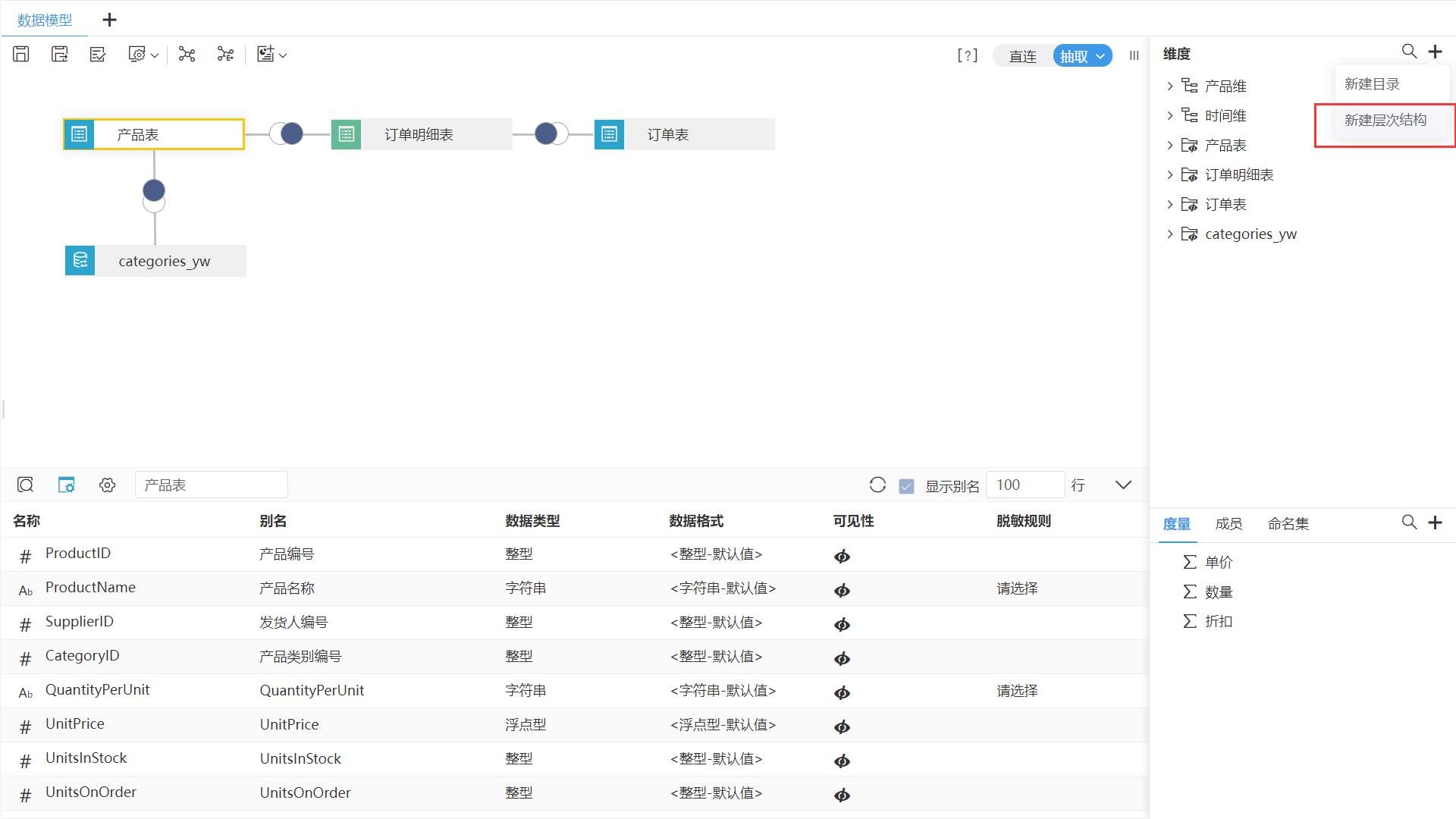
Task: Click the dimension search magnifier icon
Action: click(1409, 52)
